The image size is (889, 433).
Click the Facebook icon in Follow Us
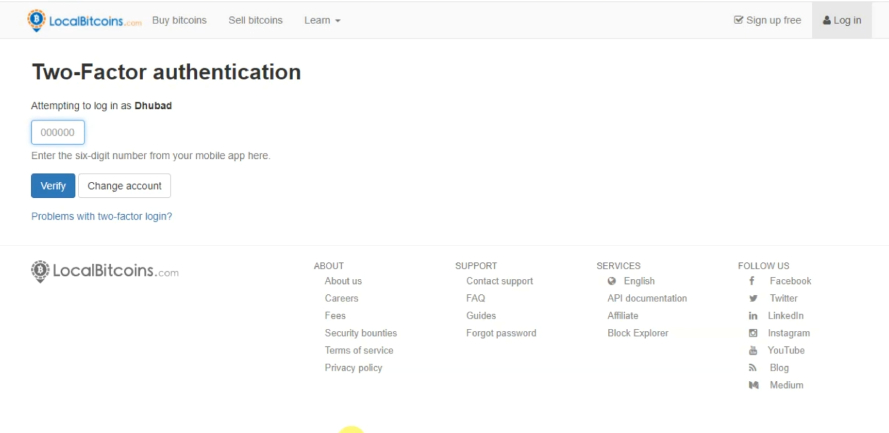pos(752,281)
